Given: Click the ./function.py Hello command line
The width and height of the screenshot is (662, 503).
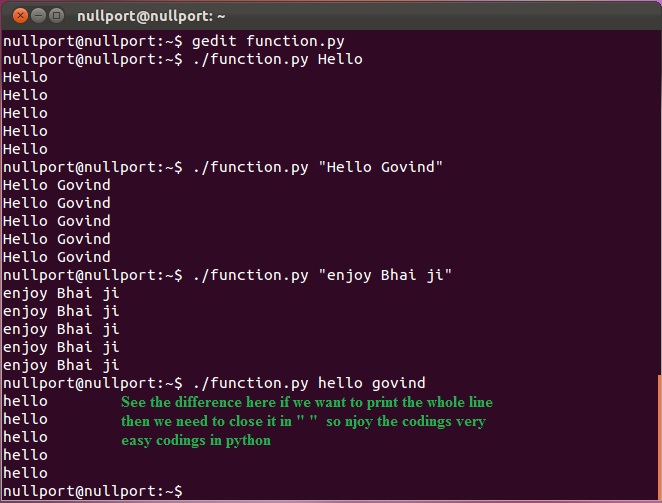Looking at the screenshot, I should pos(183,59).
